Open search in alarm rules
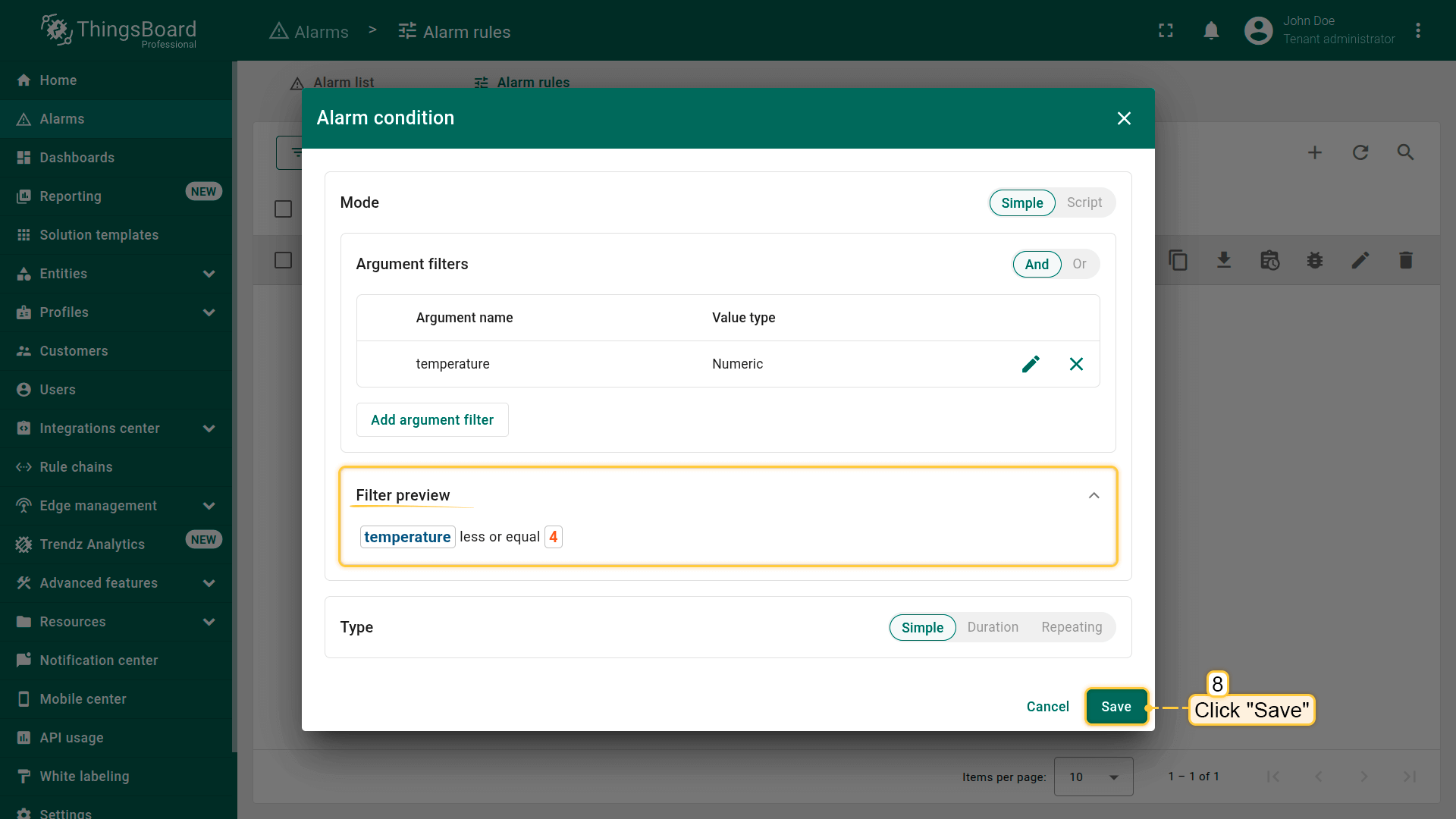This screenshot has width=1456, height=819. [x=1405, y=152]
